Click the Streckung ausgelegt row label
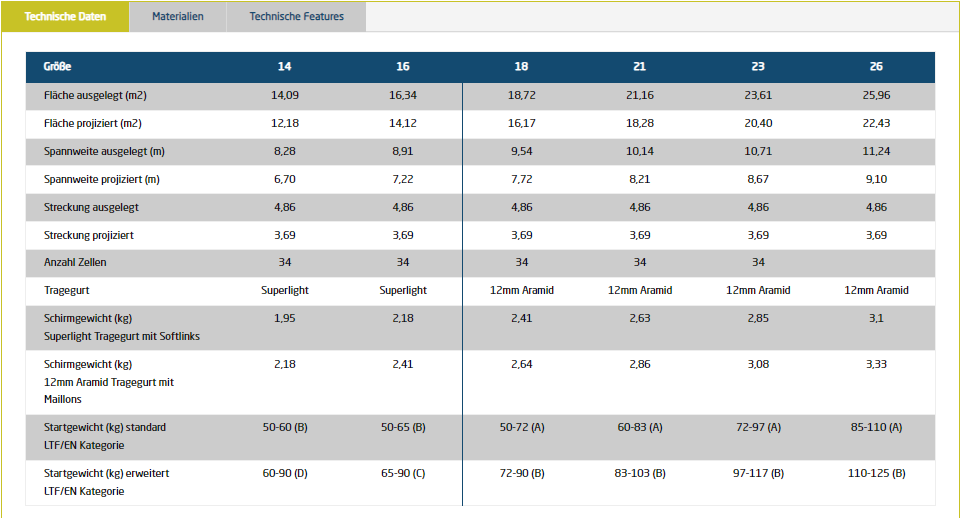 tap(92, 207)
